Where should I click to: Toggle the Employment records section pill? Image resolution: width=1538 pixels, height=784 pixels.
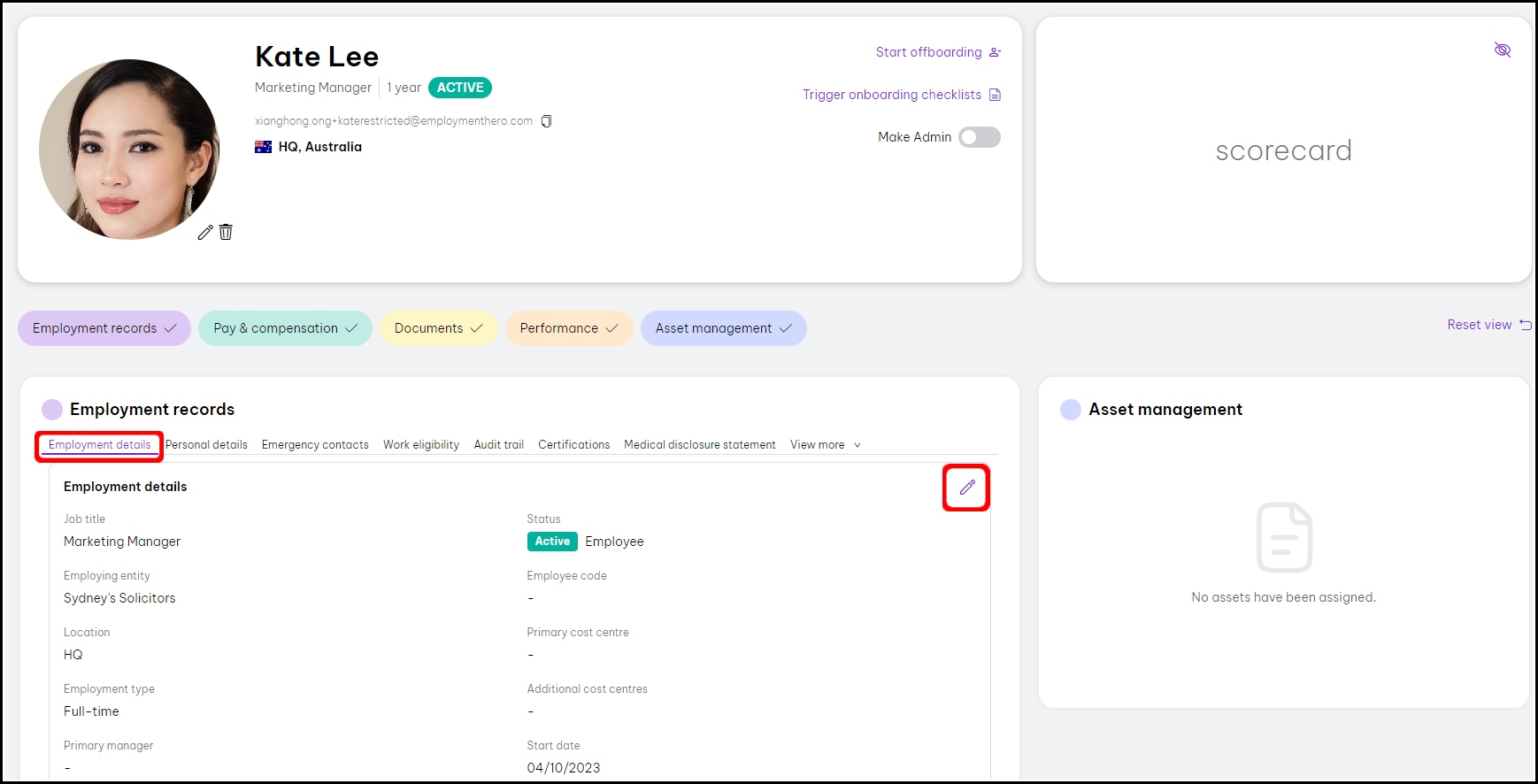[x=104, y=328]
